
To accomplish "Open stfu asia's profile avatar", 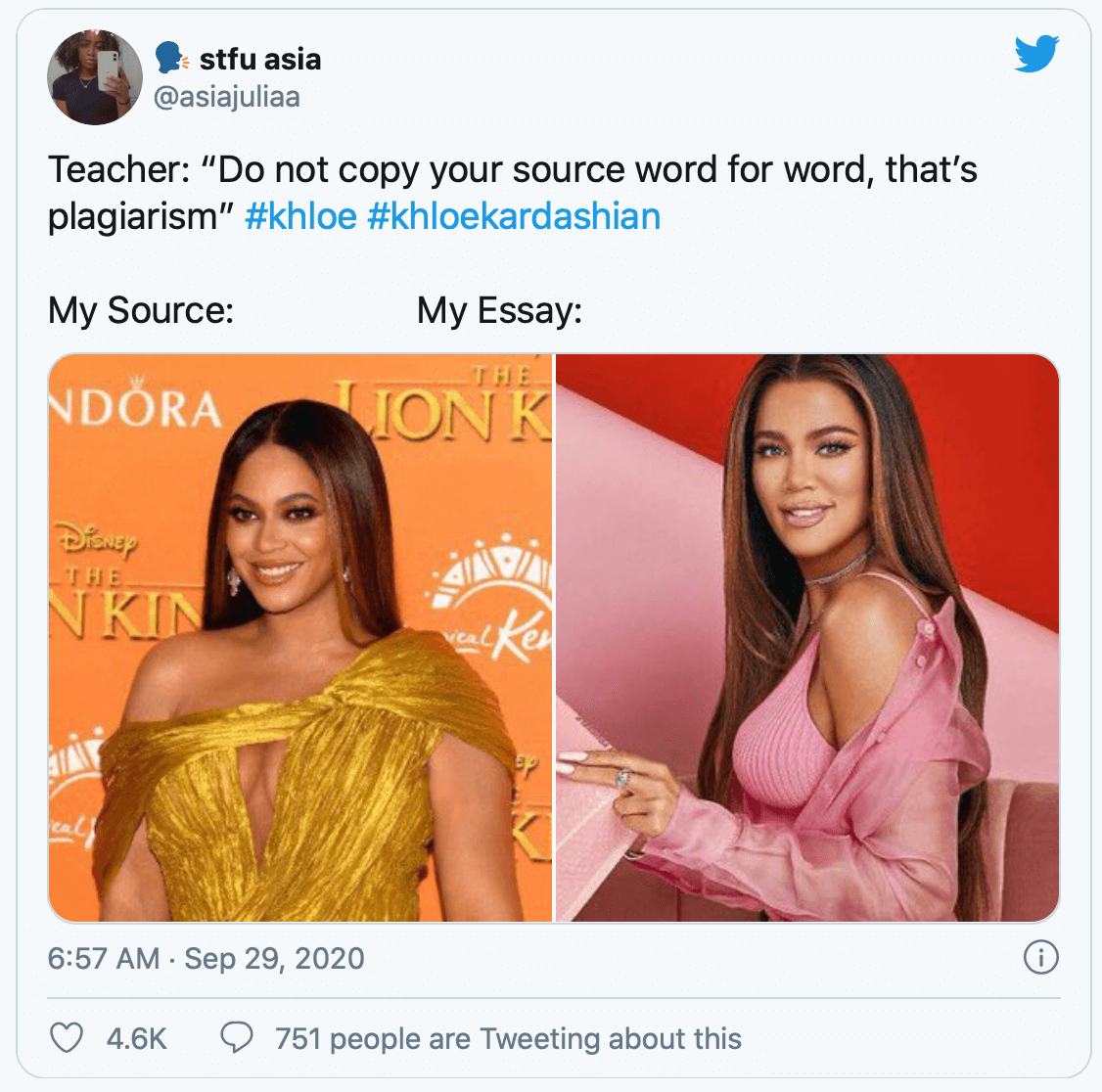I will [95, 77].
